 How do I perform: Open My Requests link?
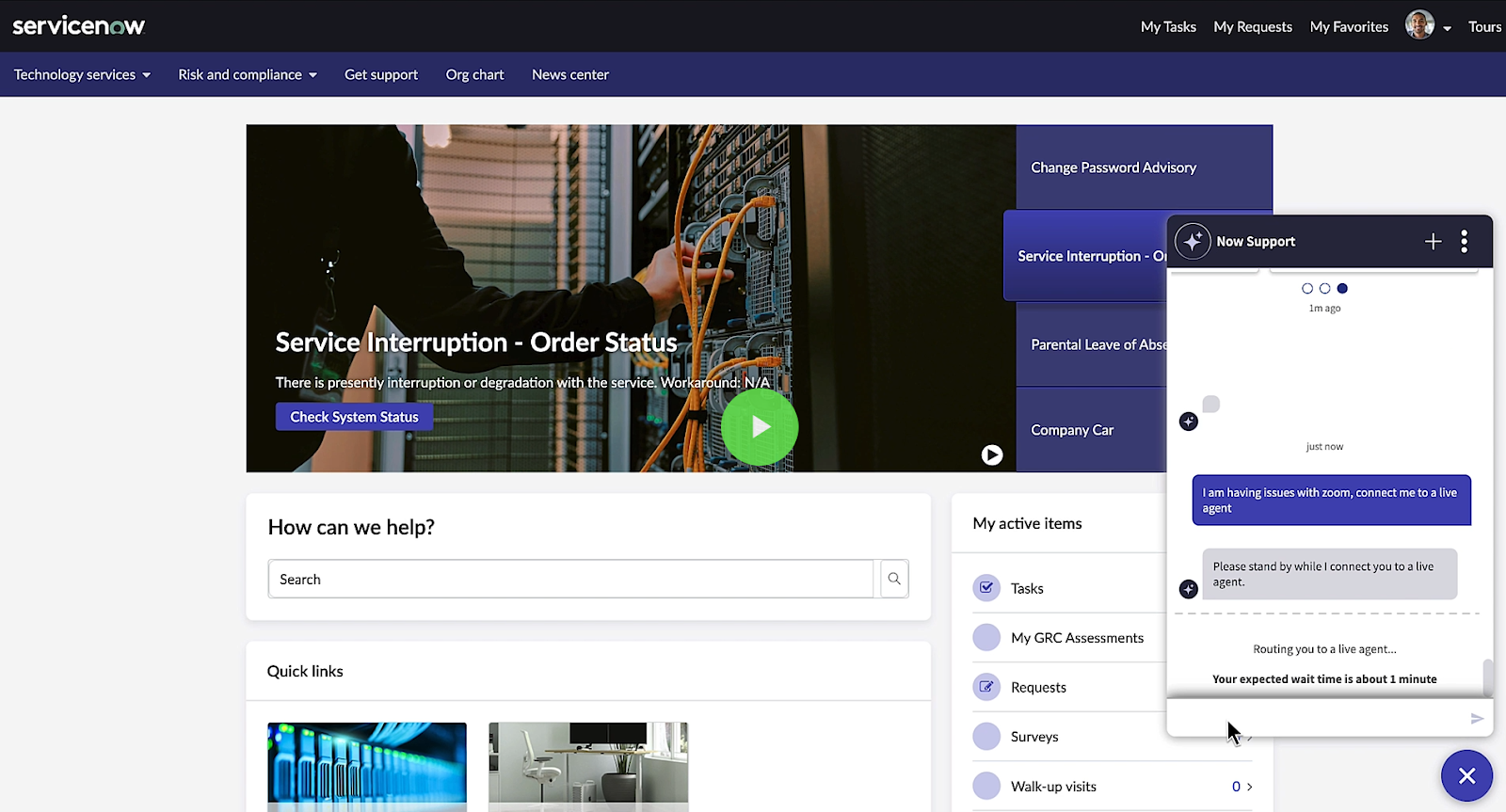point(1252,26)
